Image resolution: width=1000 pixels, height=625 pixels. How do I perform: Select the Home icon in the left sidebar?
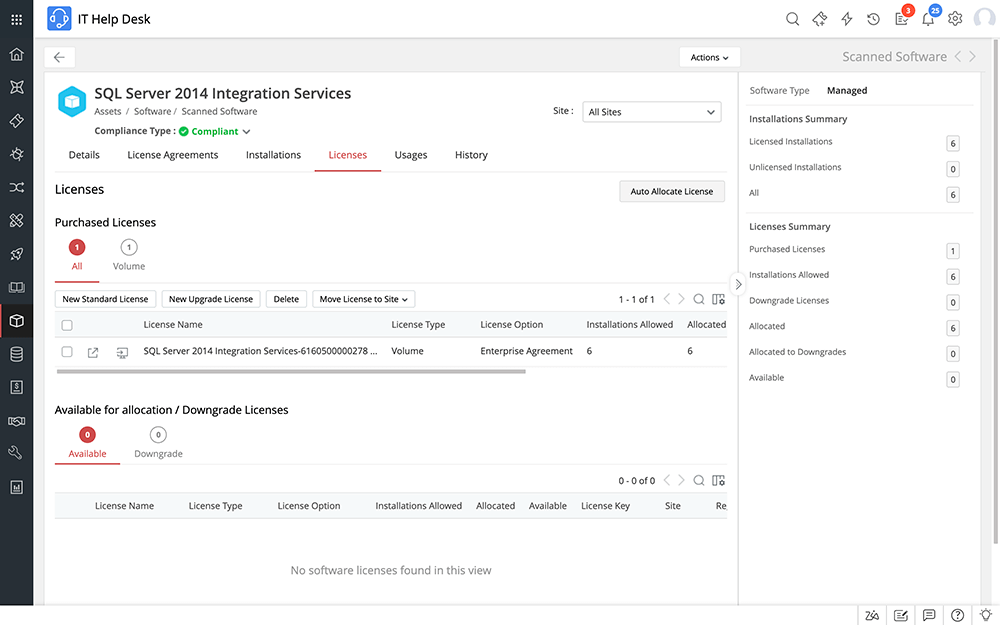(16, 53)
